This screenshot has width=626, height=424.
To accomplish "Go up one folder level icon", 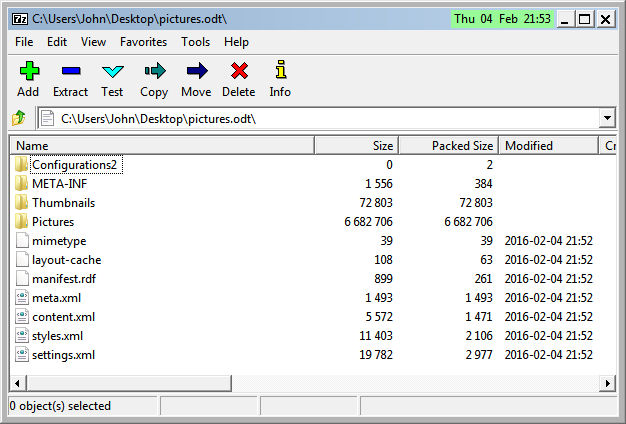I will [x=19, y=118].
